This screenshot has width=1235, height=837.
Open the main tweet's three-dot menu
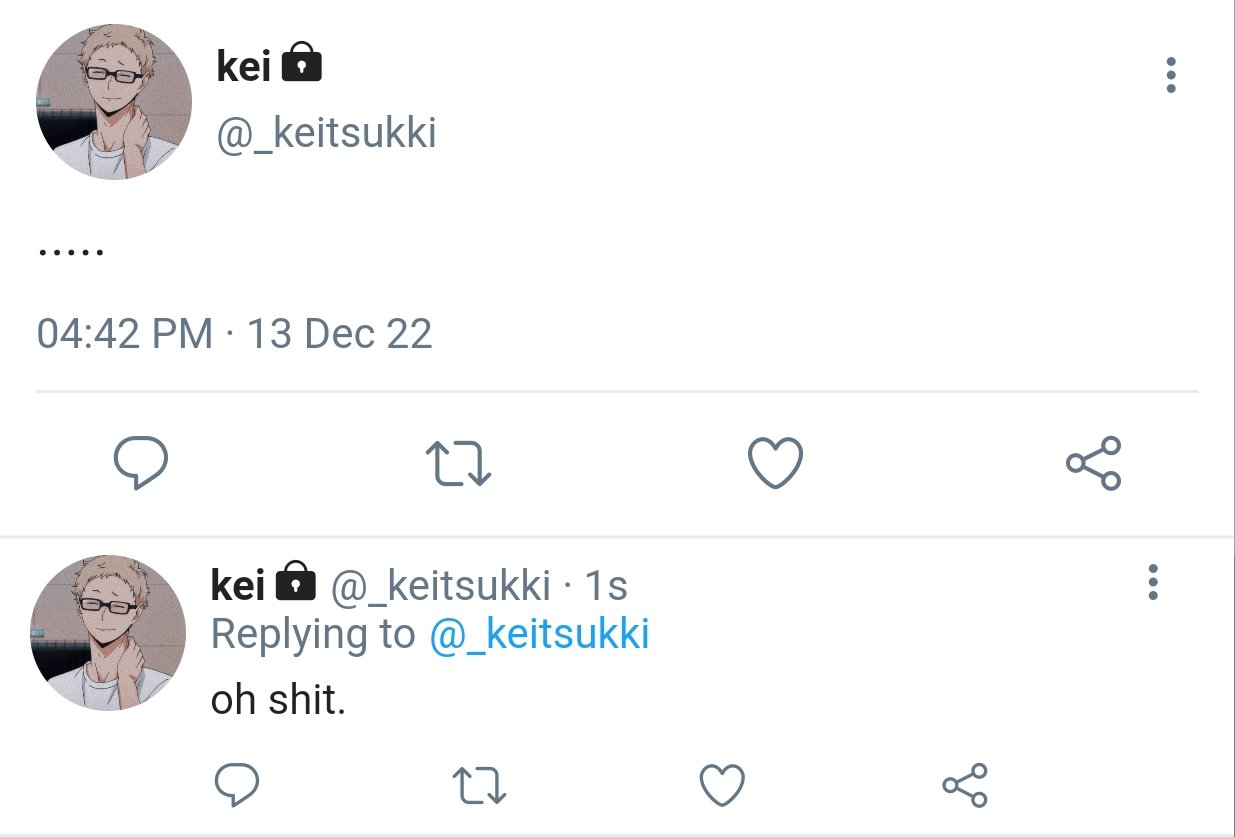(1171, 76)
